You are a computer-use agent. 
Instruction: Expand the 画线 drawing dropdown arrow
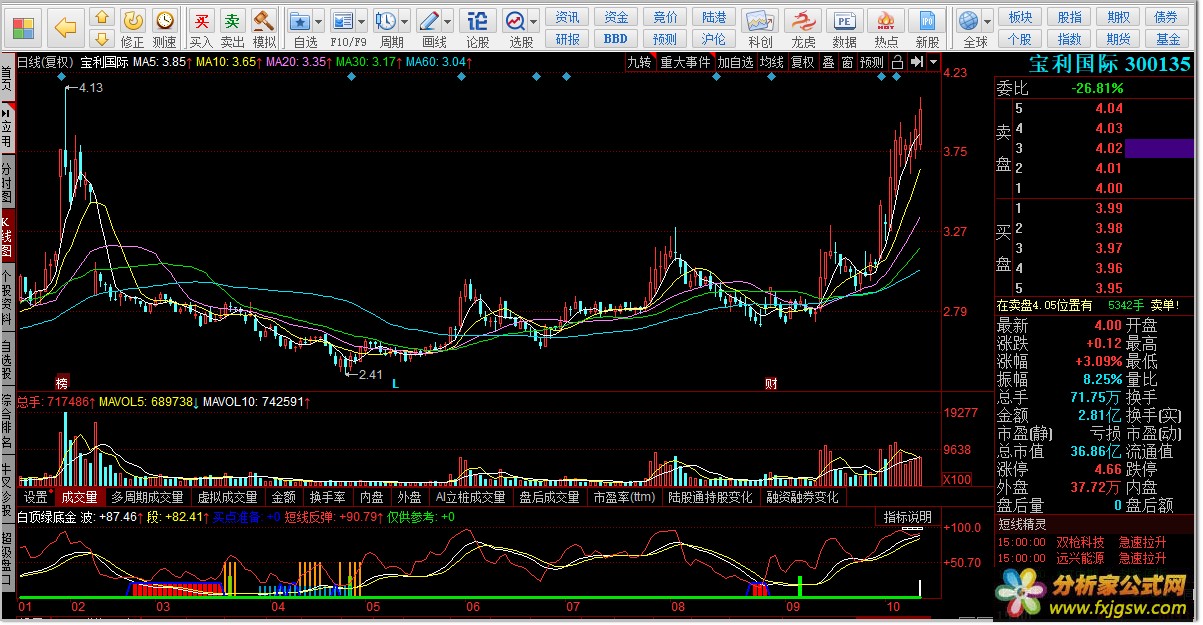(448, 21)
